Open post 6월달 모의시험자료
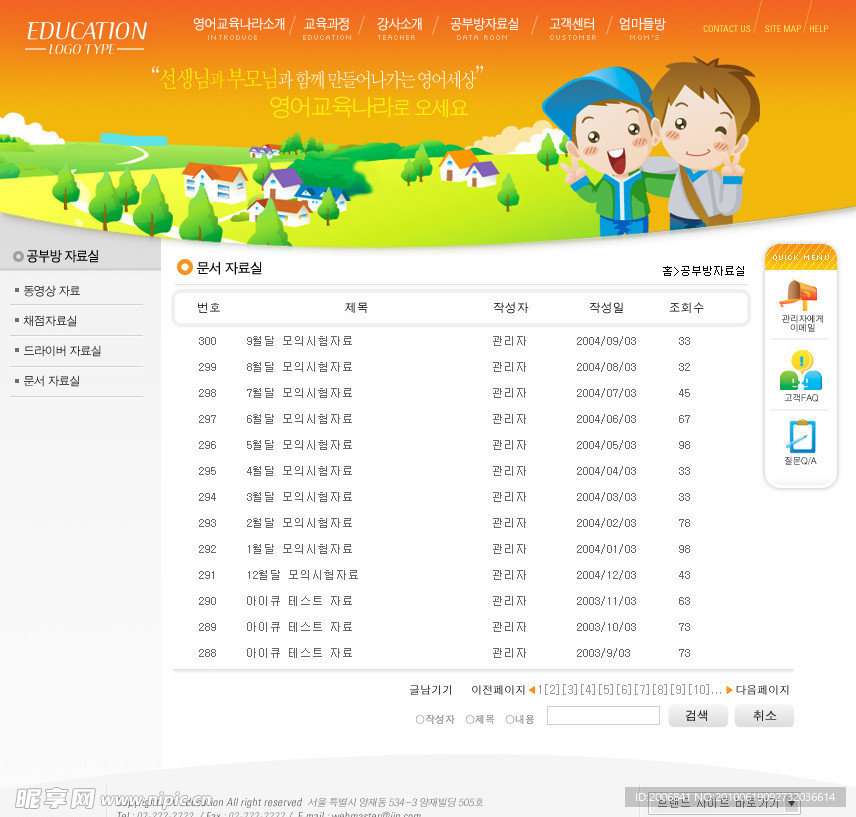 point(299,419)
